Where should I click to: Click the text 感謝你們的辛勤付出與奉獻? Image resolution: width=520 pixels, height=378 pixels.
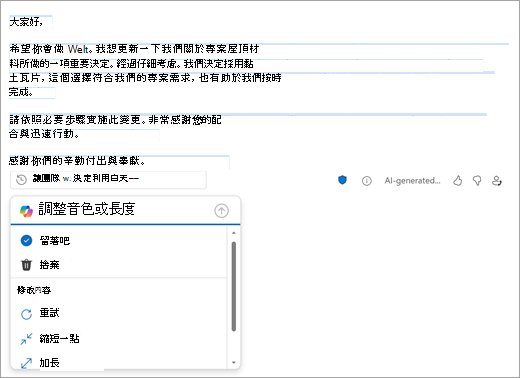(x=77, y=161)
